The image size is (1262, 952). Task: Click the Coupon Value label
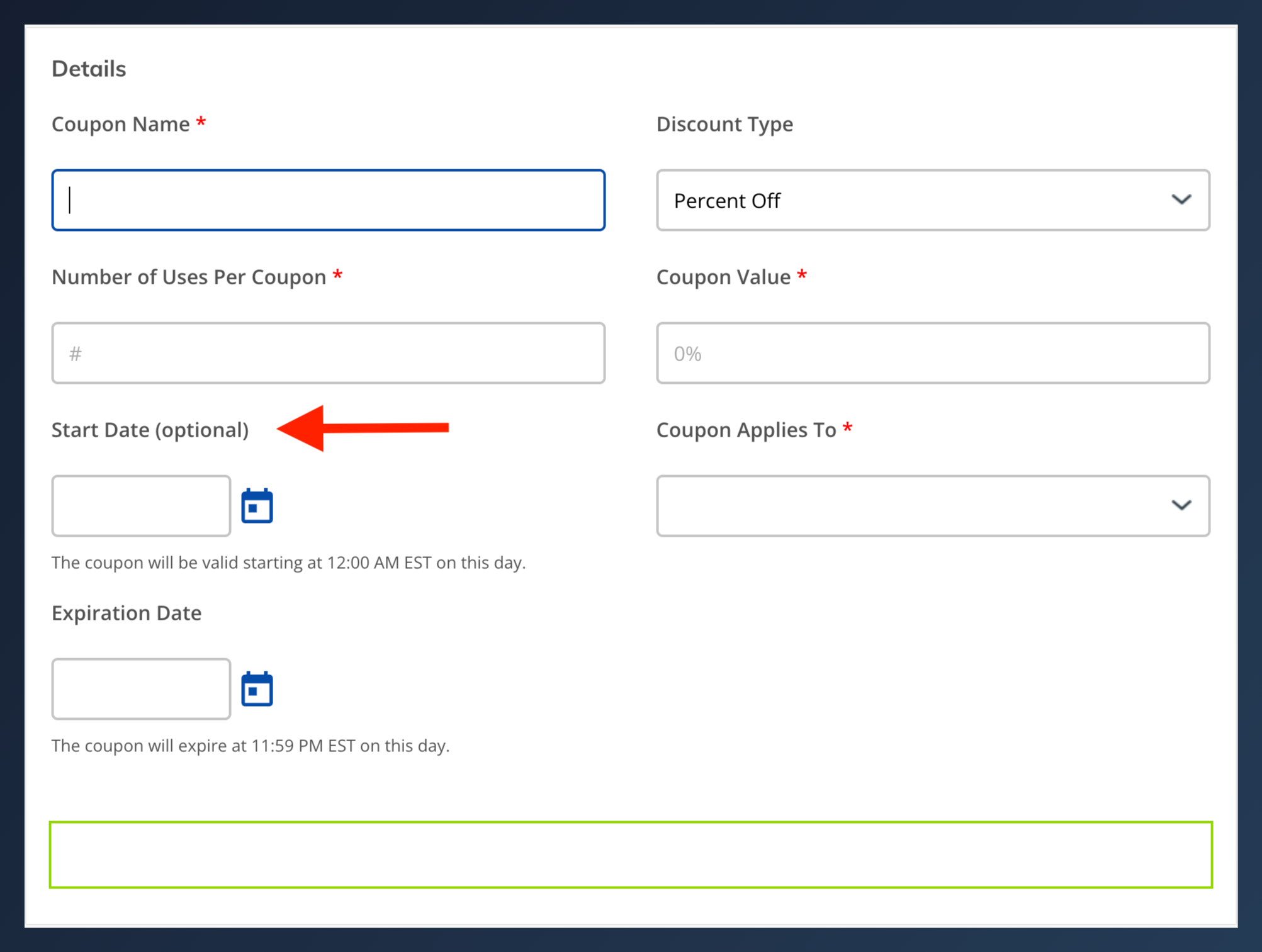[x=723, y=277]
